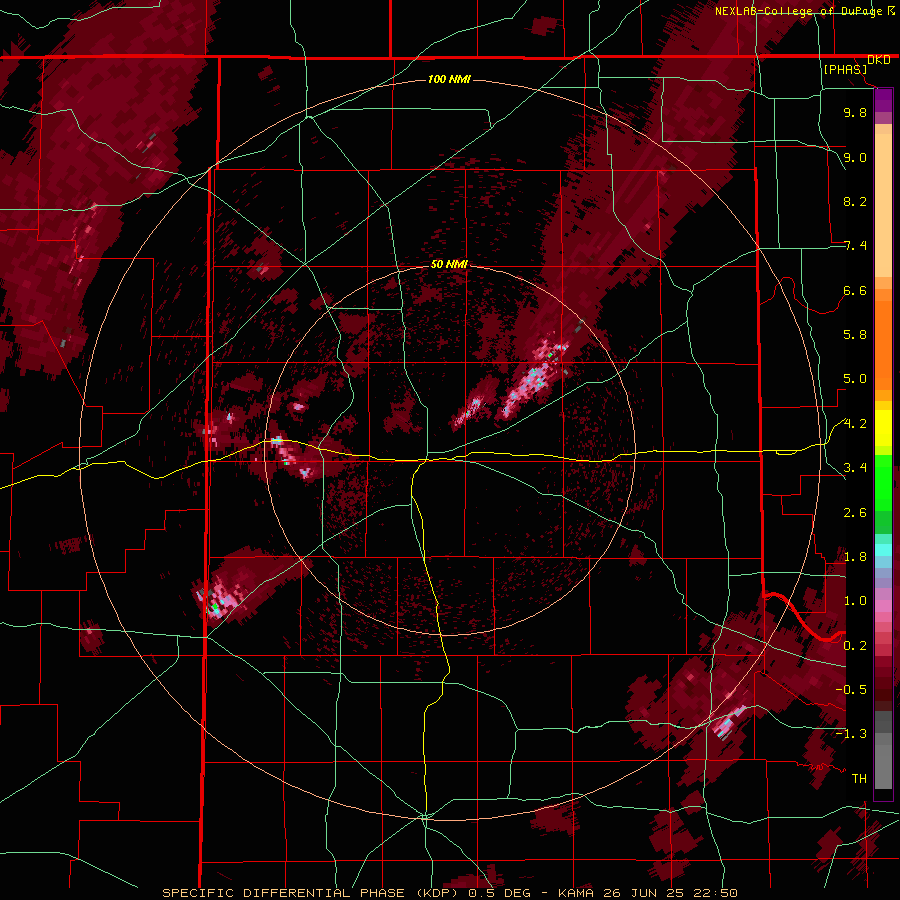
Task: Click the purple top segment of color scale
Action: 883,100
